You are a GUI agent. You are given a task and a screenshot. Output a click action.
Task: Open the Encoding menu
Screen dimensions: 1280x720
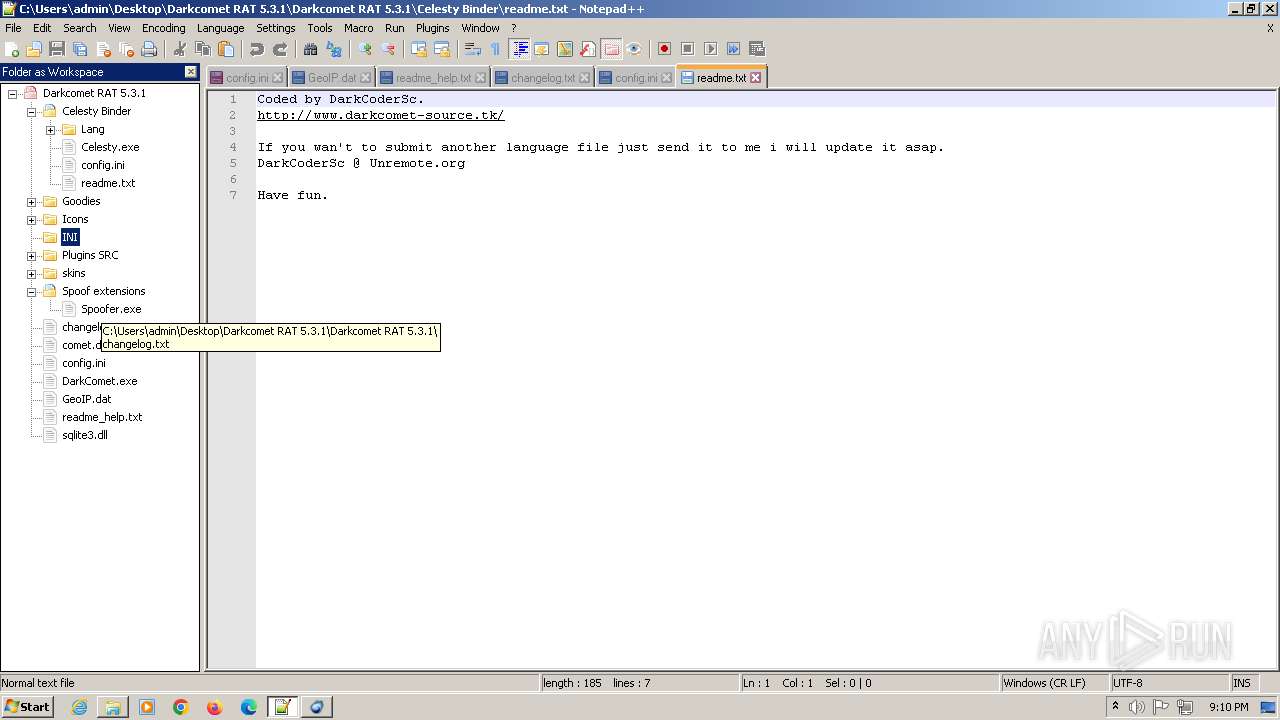click(163, 28)
